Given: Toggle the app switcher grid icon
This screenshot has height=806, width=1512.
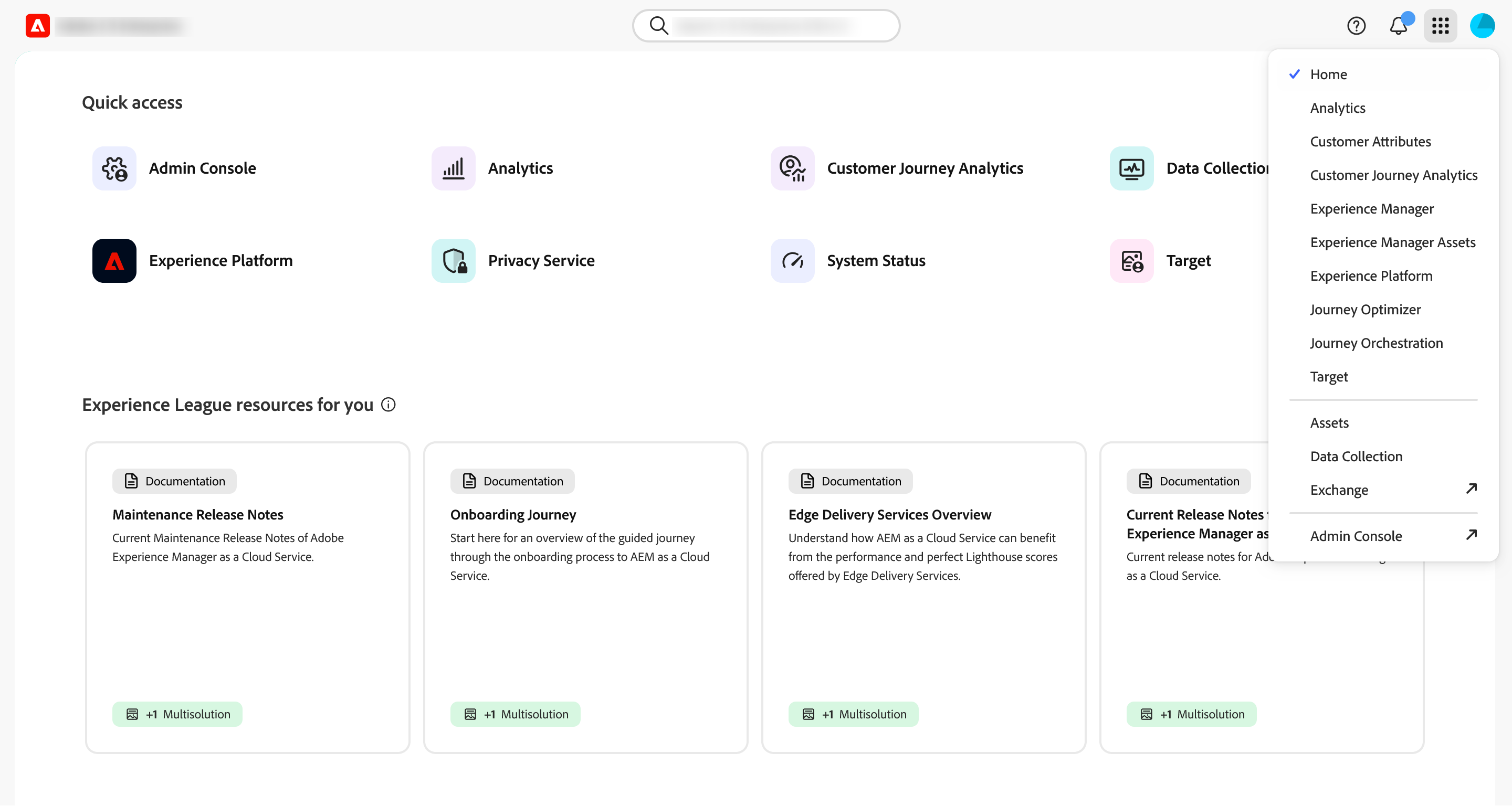Looking at the screenshot, I should click(x=1441, y=26).
